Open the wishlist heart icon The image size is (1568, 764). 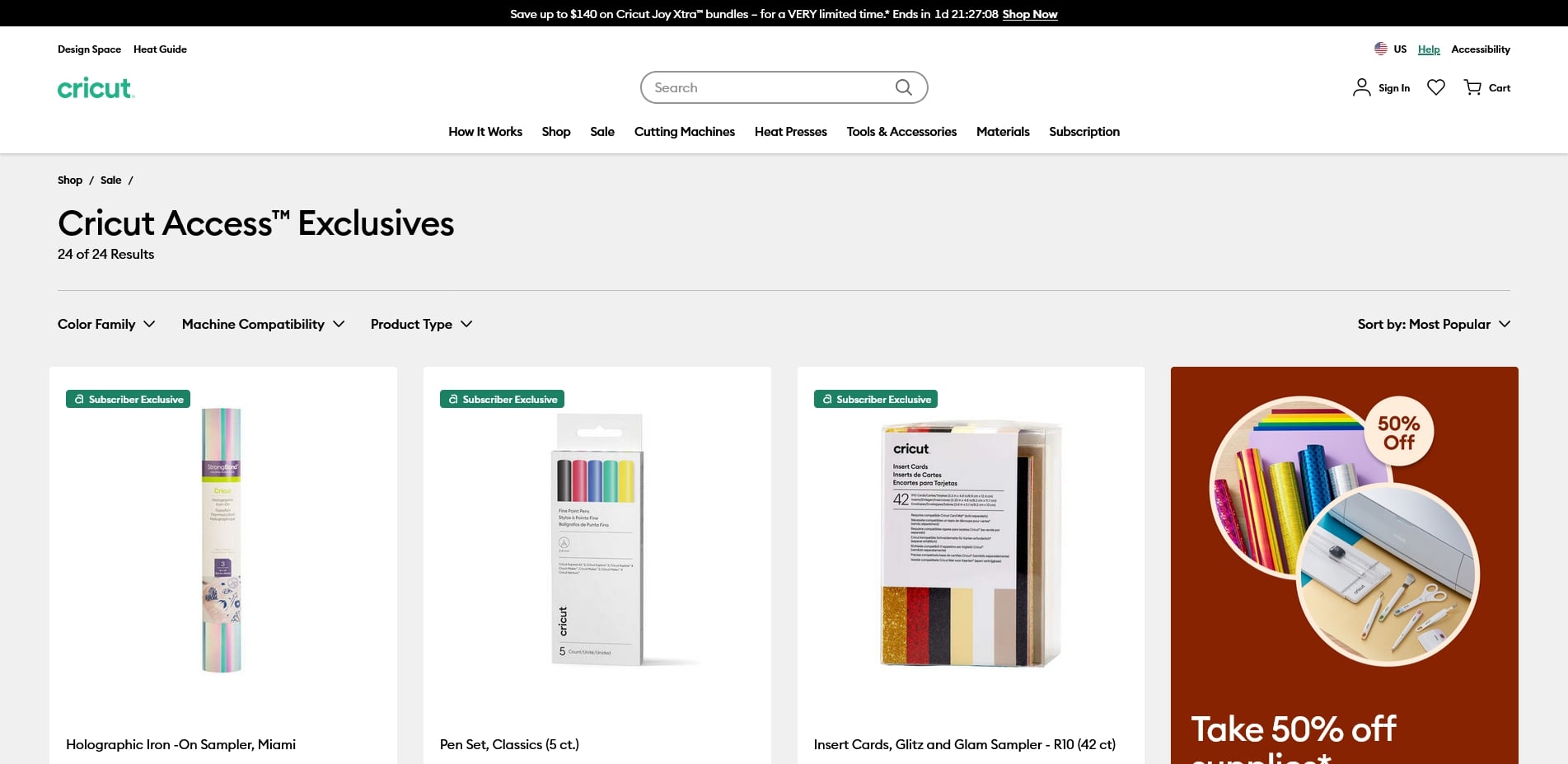[1436, 87]
